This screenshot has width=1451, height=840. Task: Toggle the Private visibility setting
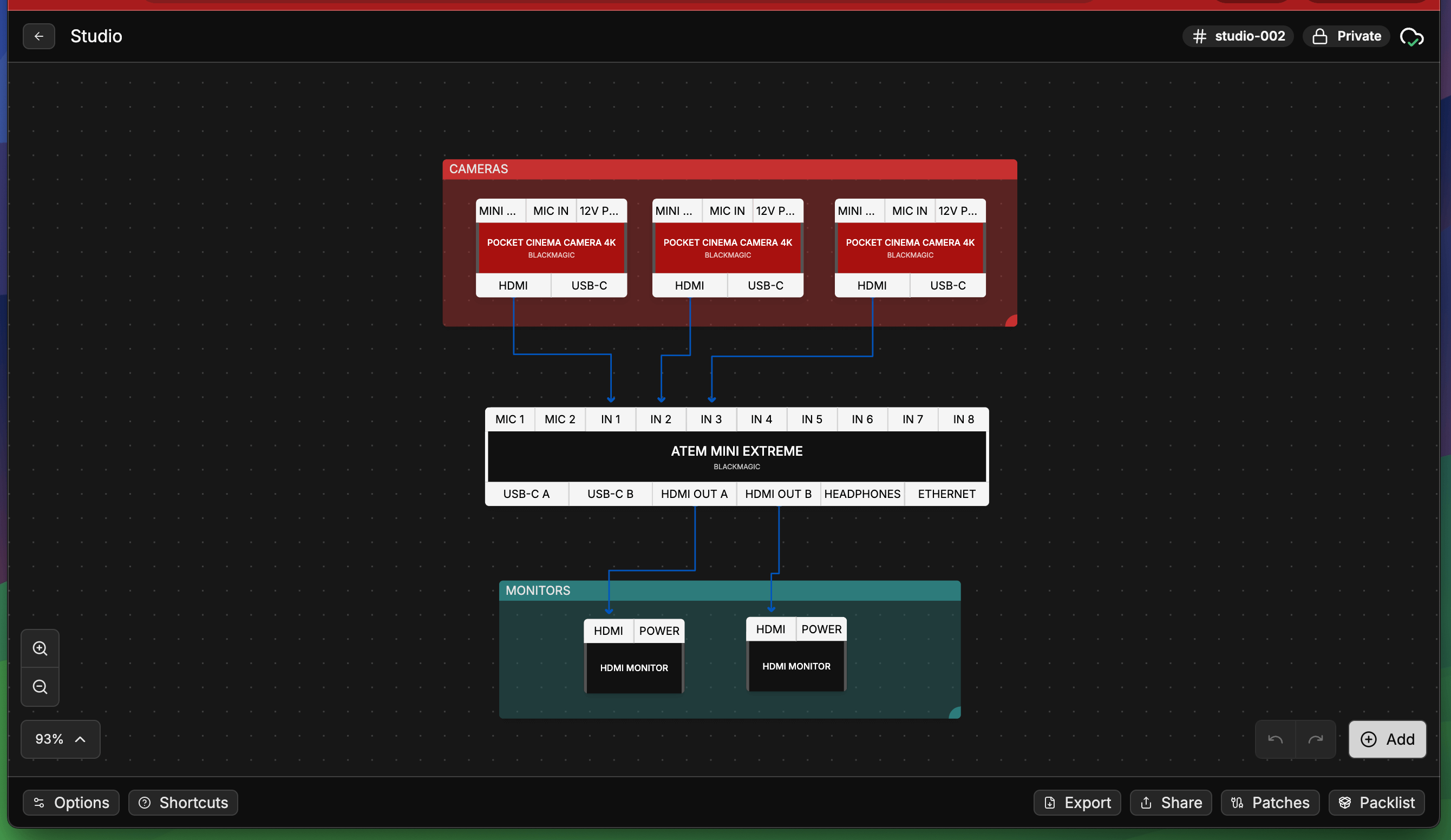point(1345,36)
